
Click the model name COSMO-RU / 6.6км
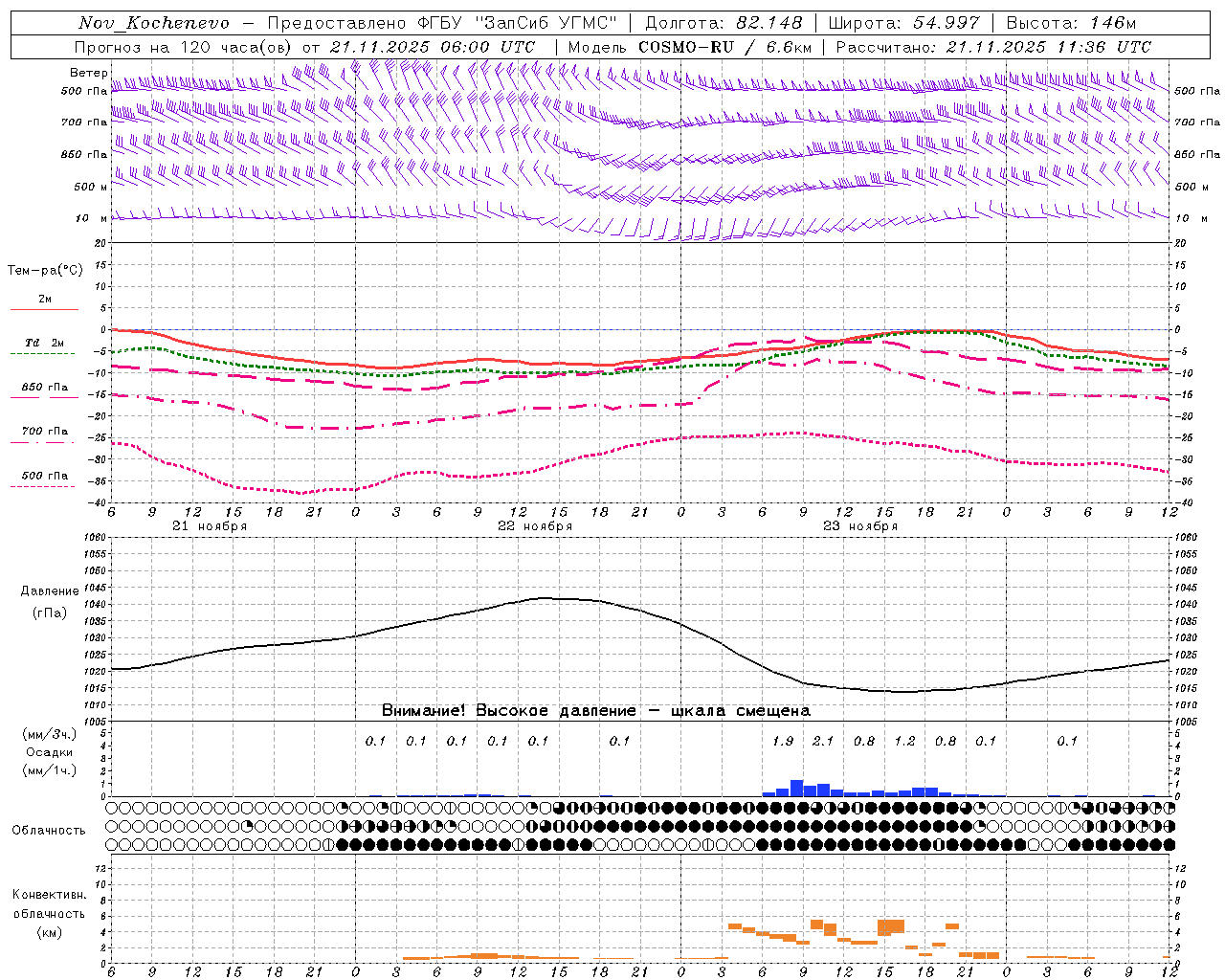[x=724, y=47]
